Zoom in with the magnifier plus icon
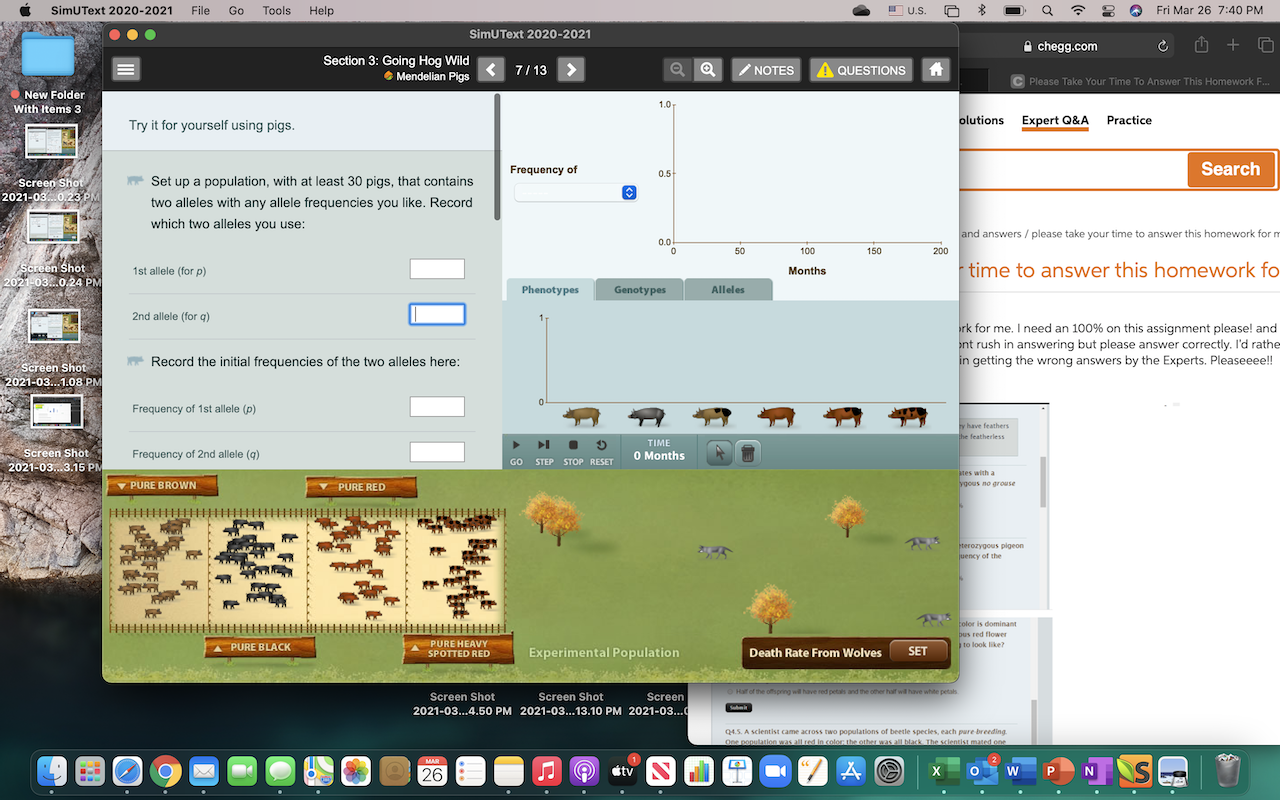The height and width of the screenshot is (800, 1280). (x=708, y=70)
